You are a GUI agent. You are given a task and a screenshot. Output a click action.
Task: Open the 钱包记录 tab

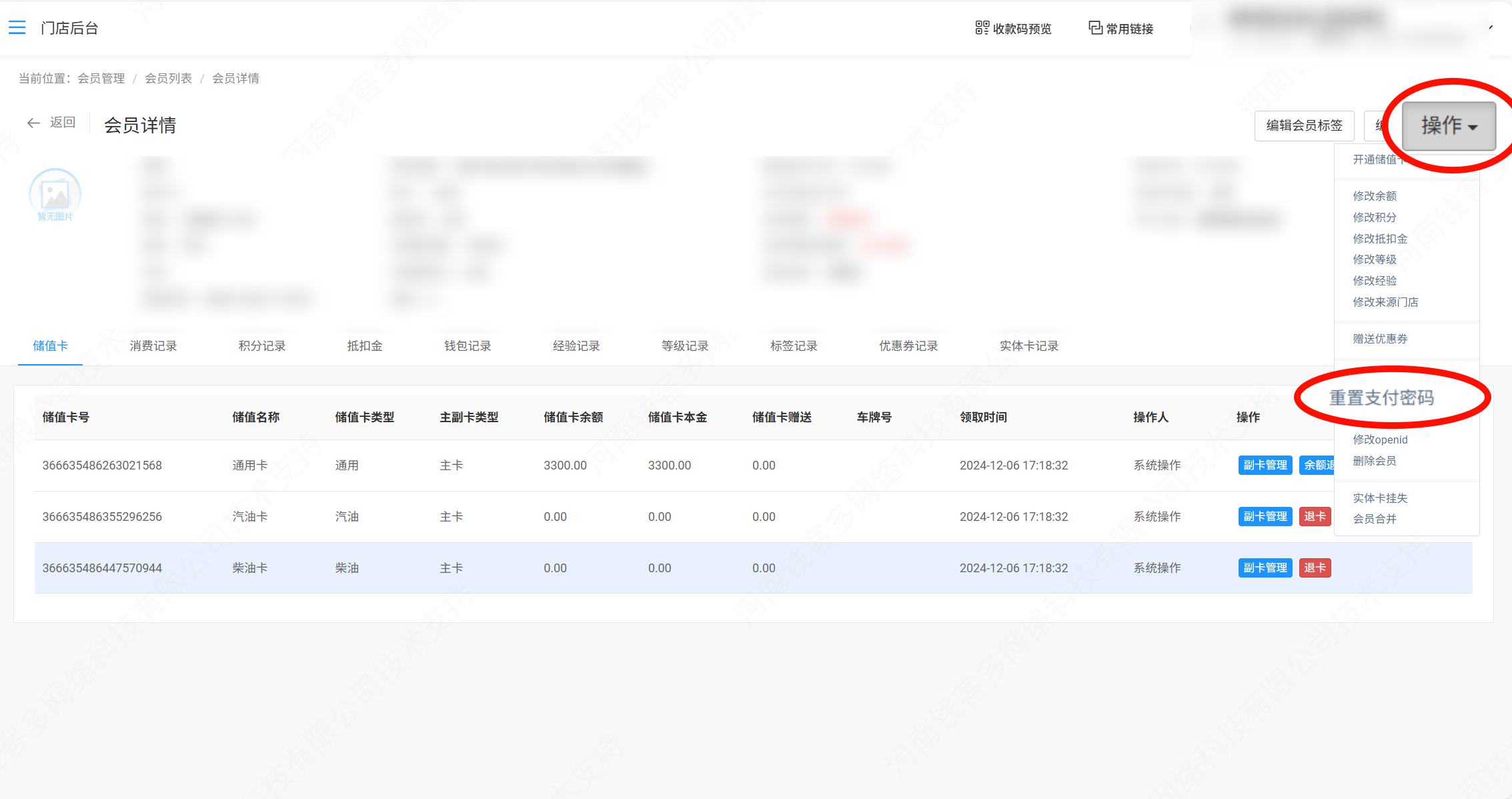(468, 346)
